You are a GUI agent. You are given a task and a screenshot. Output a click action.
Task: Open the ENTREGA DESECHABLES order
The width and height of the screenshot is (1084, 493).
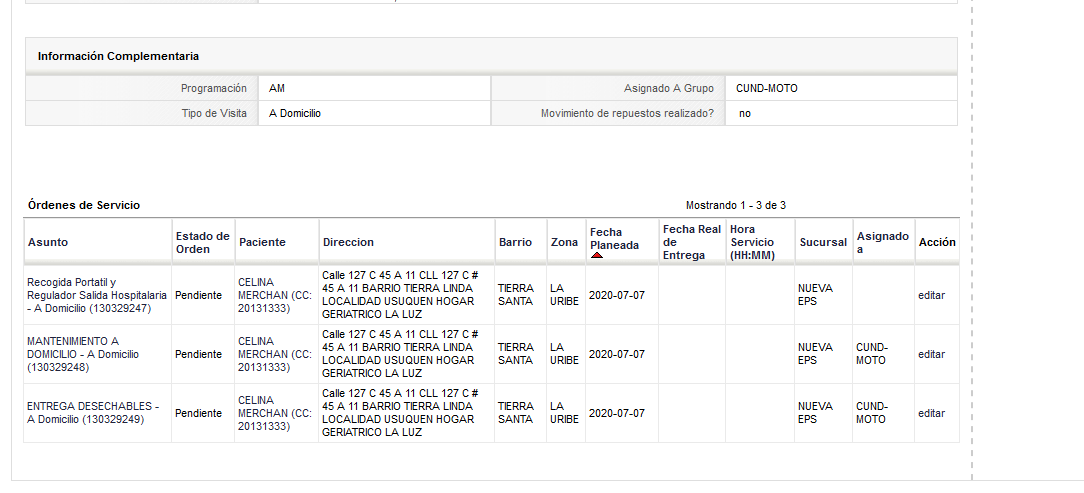pyautogui.click(x=93, y=413)
